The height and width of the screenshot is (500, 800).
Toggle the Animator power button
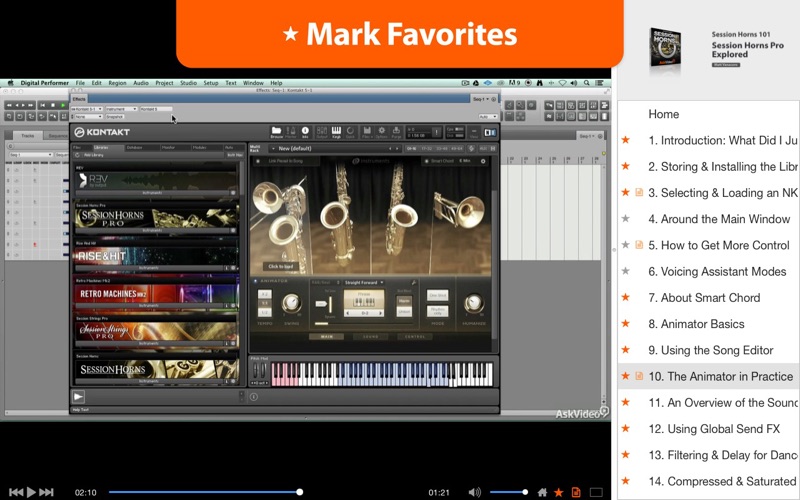click(256, 281)
